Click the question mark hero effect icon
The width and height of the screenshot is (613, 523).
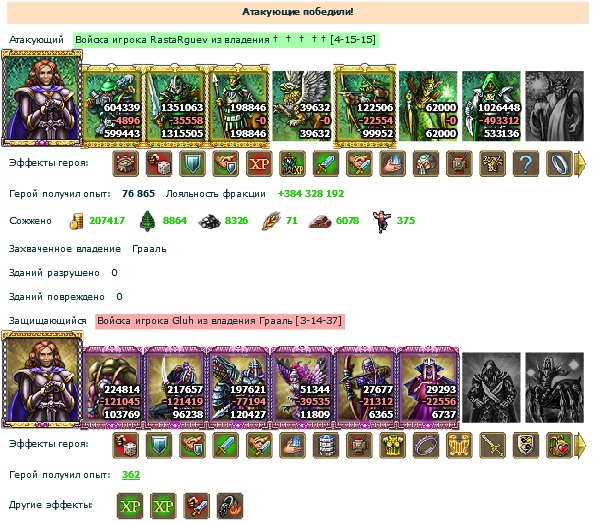click(x=526, y=163)
